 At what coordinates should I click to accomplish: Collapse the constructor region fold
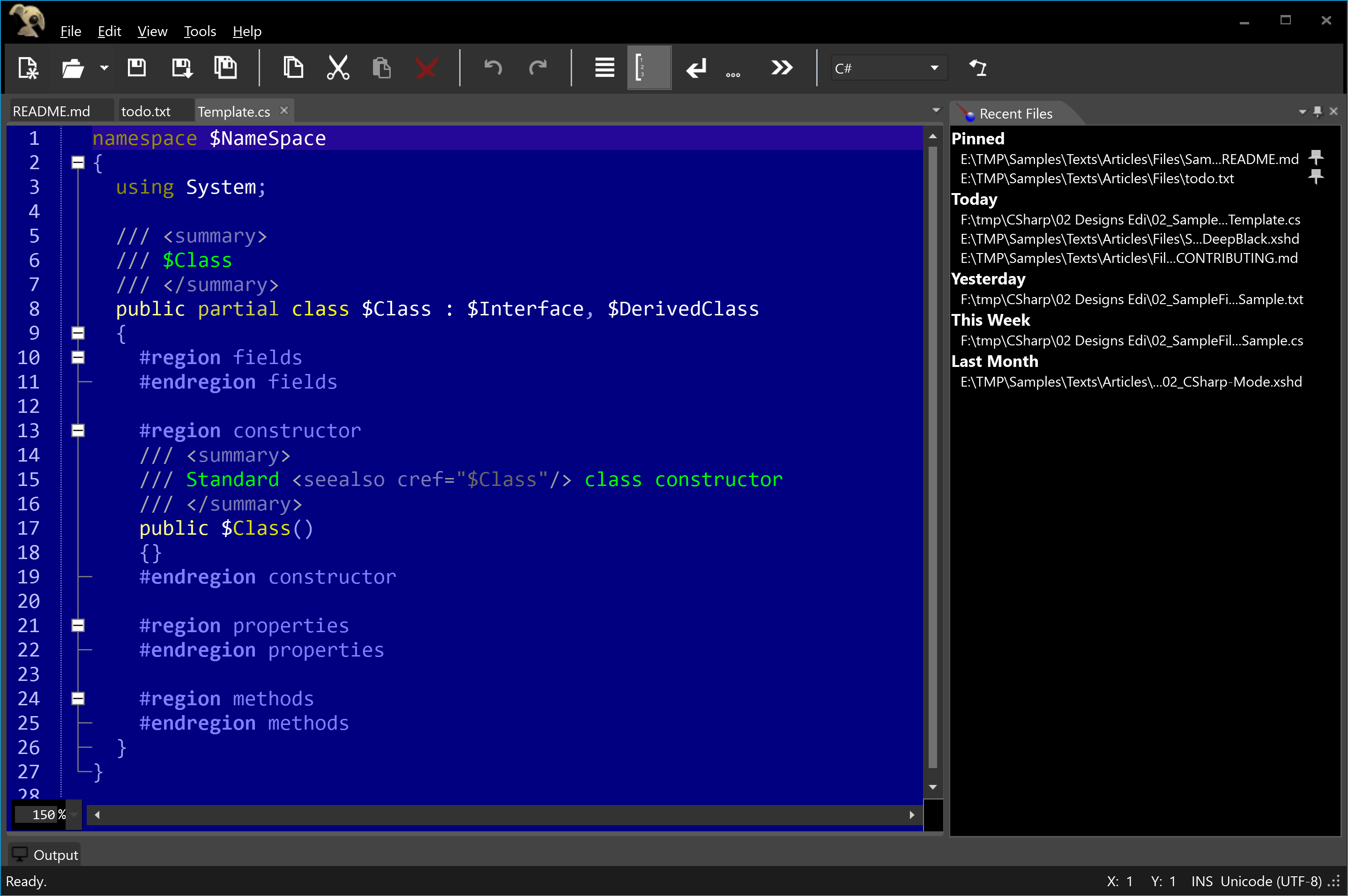(x=78, y=431)
